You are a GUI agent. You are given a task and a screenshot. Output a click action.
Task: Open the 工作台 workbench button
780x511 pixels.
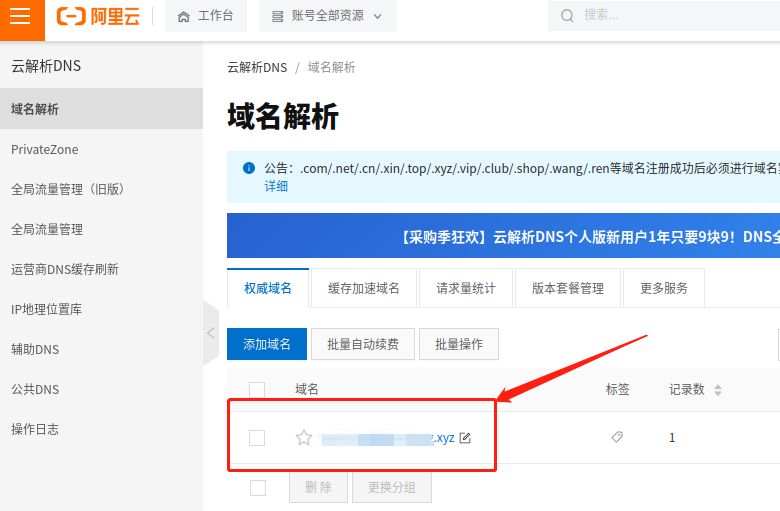point(205,16)
